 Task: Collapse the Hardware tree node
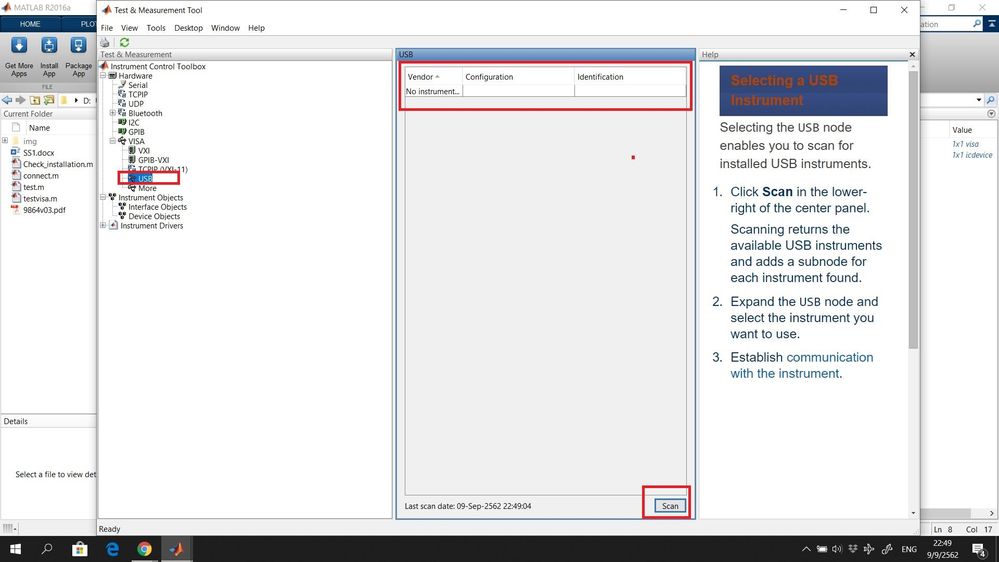(x=103, y=76)
